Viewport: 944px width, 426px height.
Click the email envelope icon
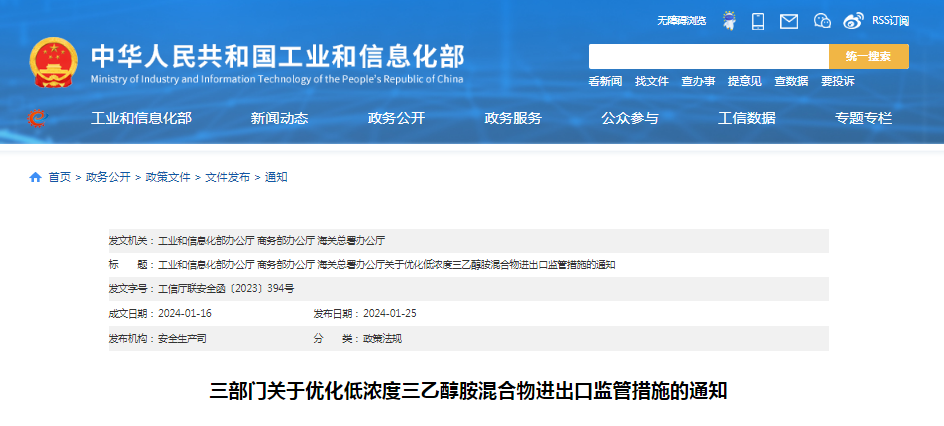(789, 21)
